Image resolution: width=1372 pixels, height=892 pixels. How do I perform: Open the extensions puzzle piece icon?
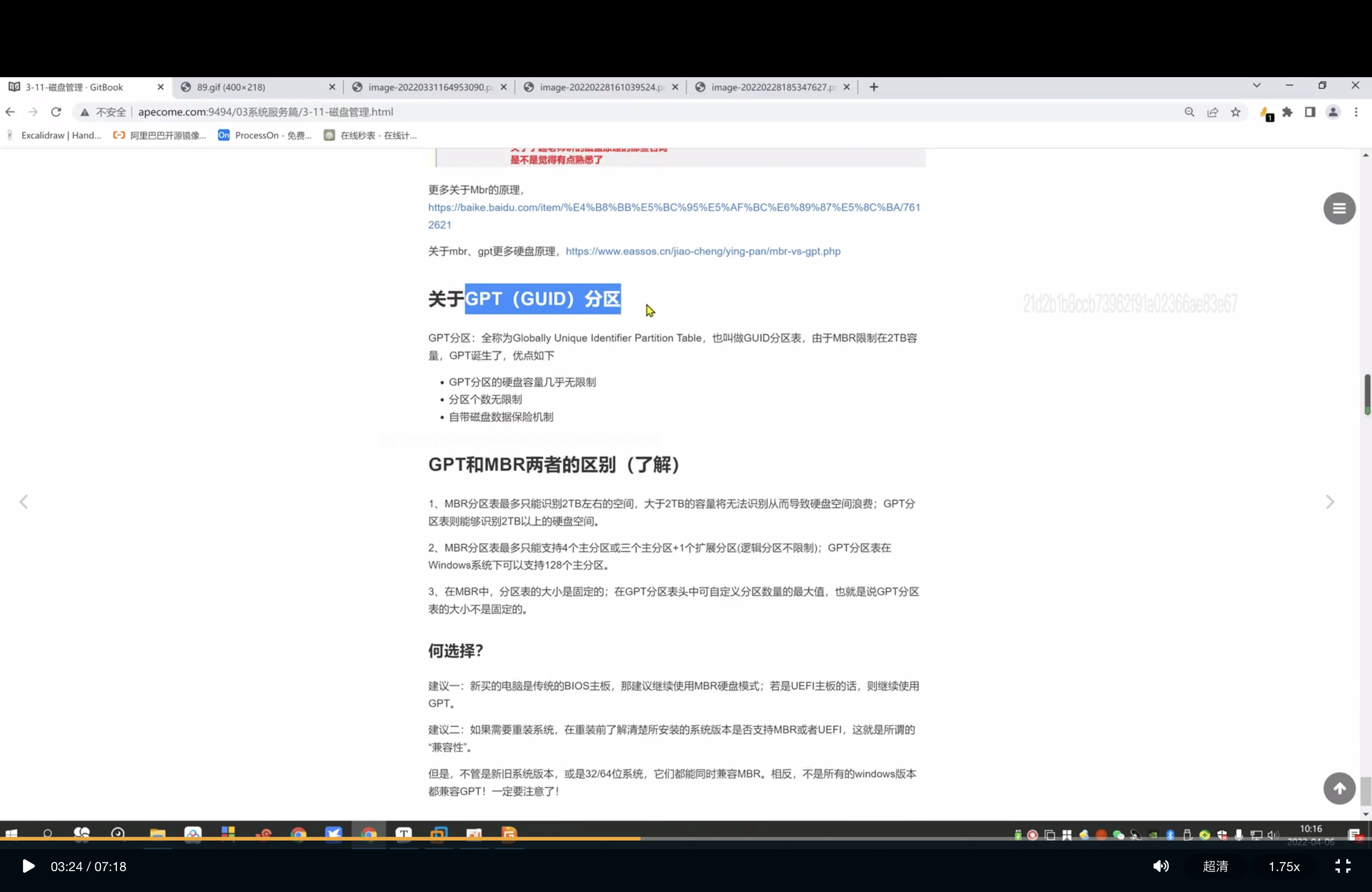click(1287, 112)
